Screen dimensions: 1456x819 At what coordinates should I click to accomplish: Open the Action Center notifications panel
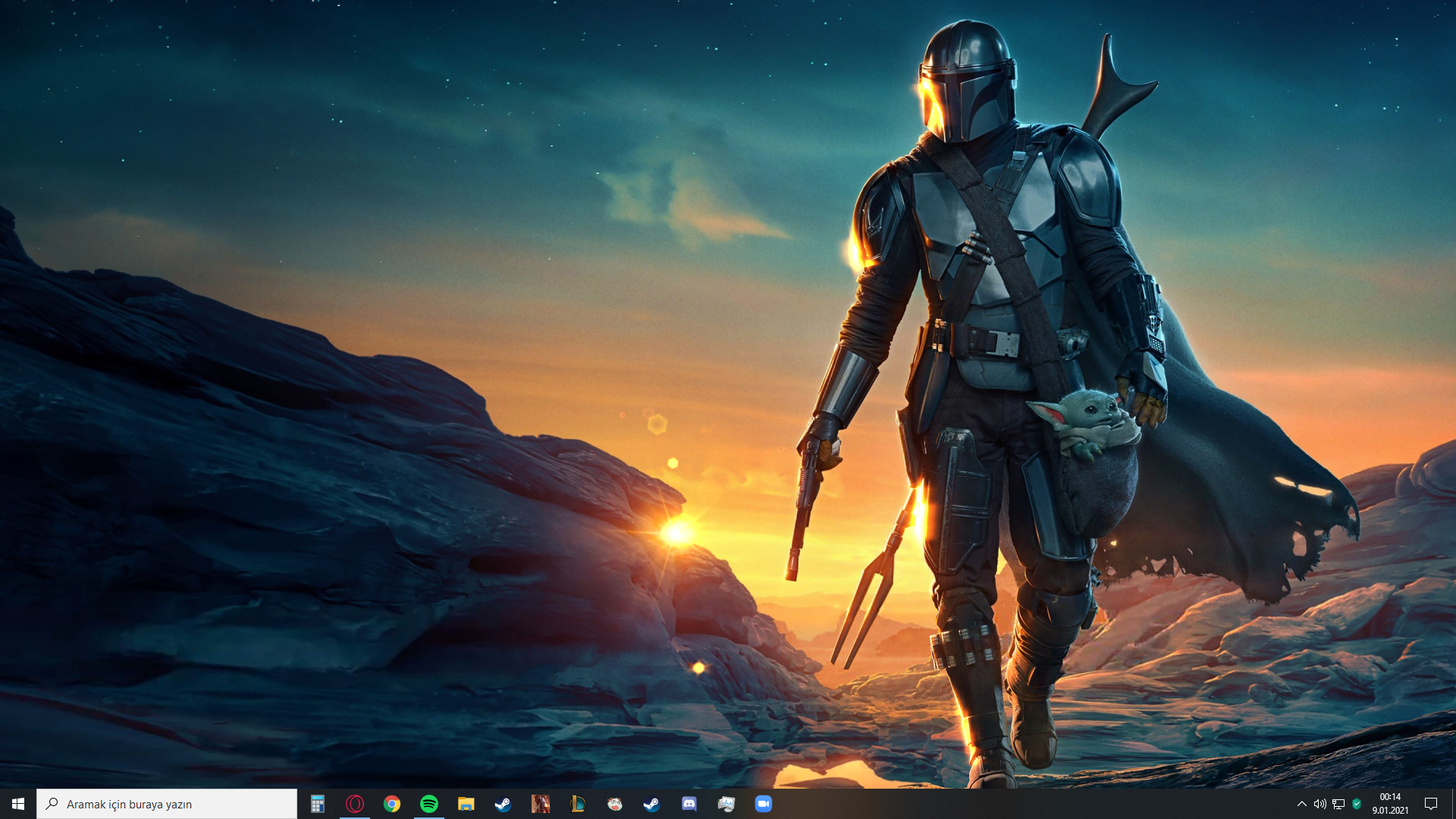(x=1430, y=804)
